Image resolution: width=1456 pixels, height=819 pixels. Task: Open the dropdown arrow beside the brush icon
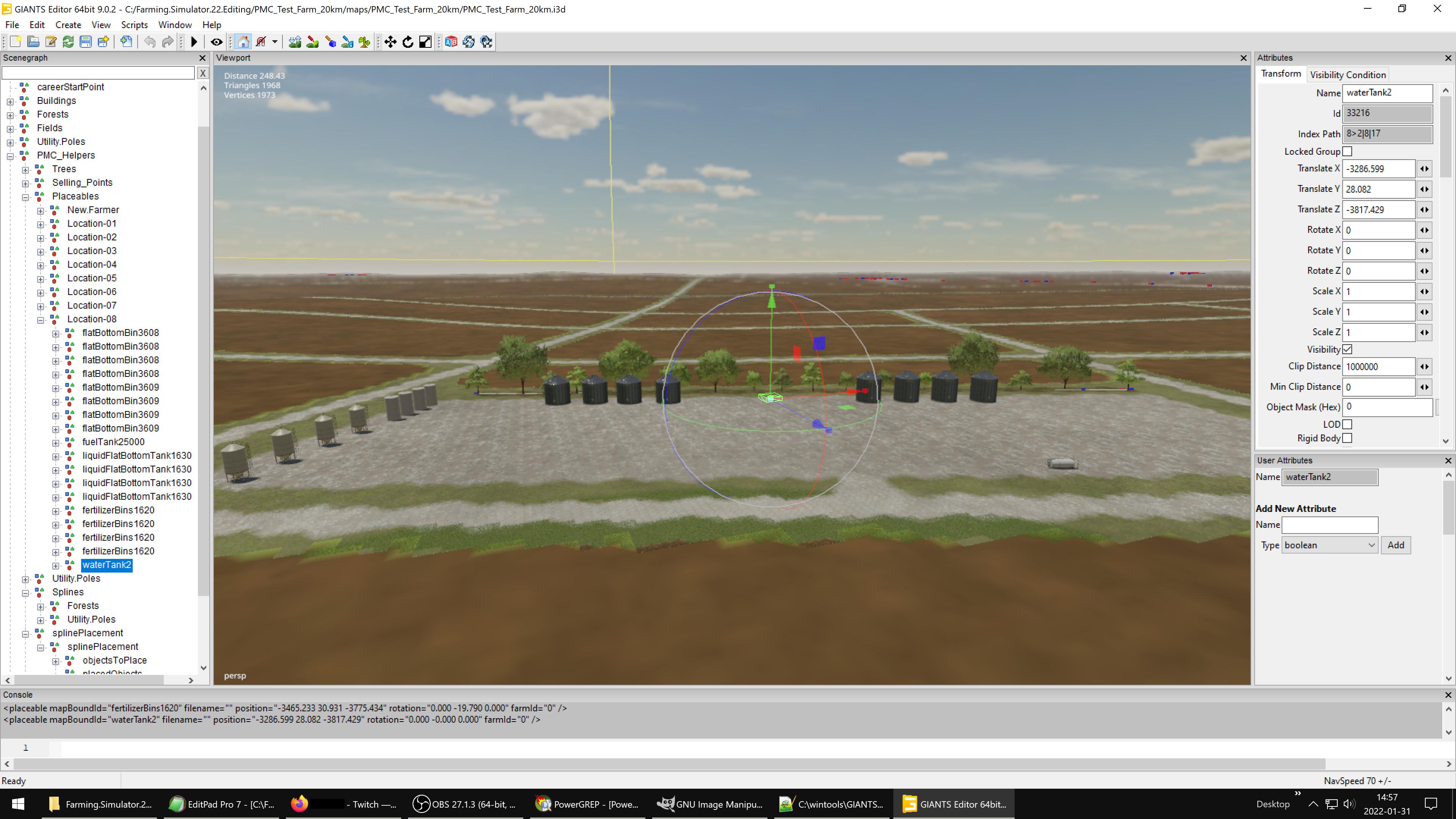point(275,42)
